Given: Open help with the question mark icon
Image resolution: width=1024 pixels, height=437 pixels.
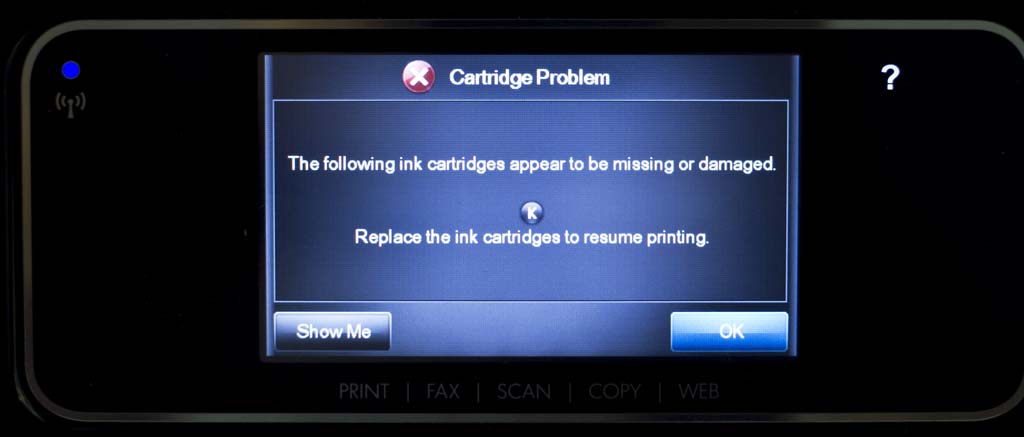Looking at the screenshot, I should click(x=890, y=78).
